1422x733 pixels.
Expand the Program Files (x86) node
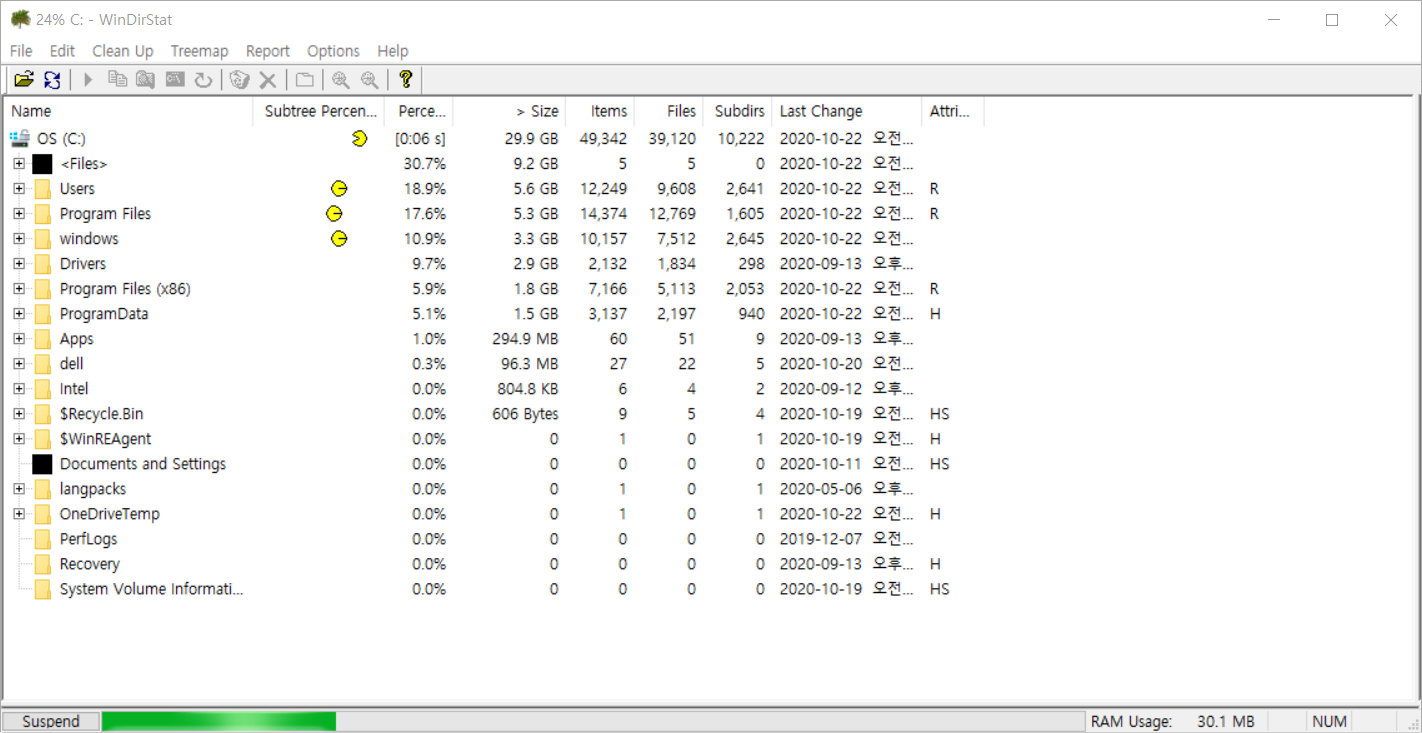tap(19, 288)
